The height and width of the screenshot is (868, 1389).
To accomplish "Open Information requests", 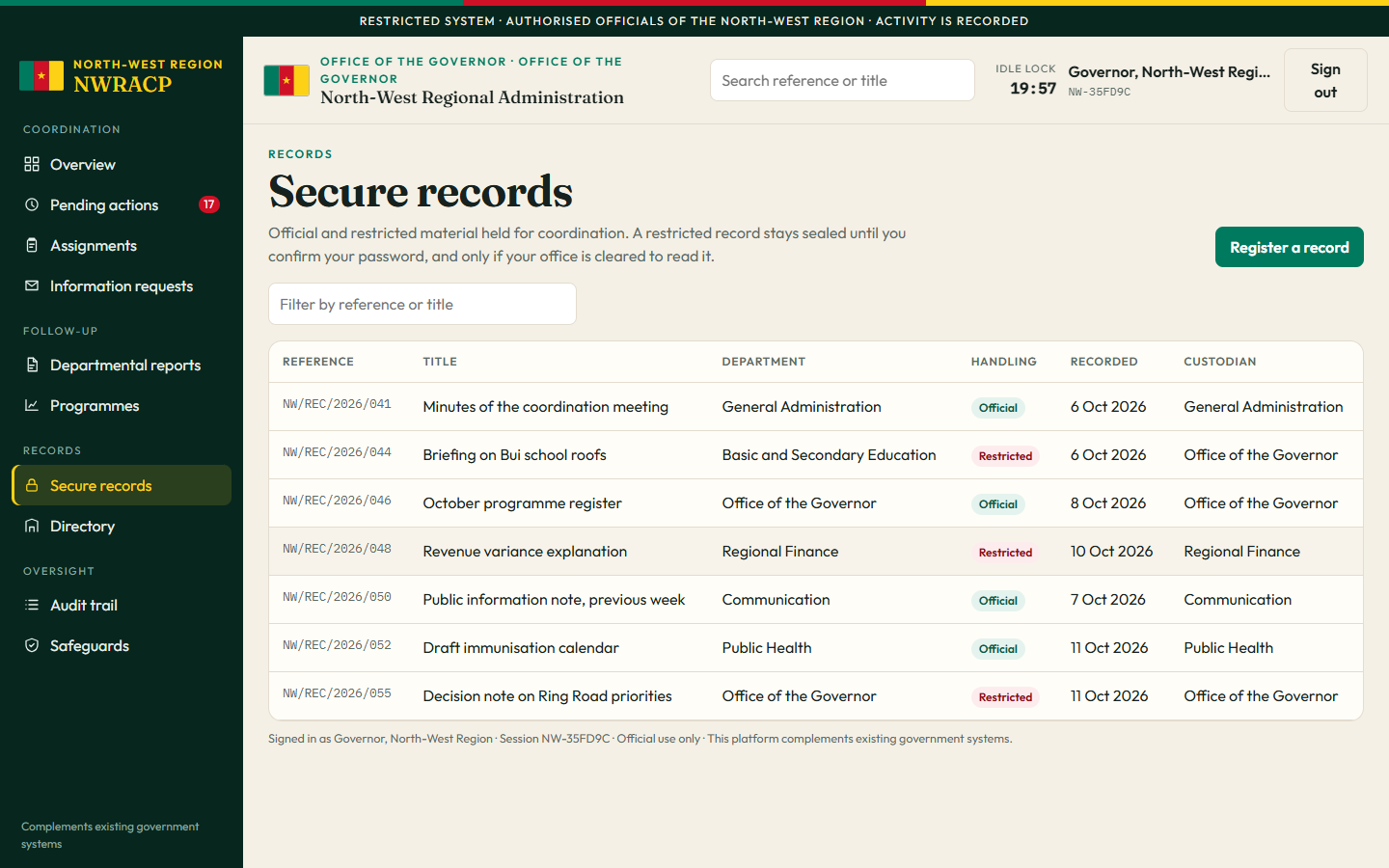I will pyautogui.click(x=122, y=285).
